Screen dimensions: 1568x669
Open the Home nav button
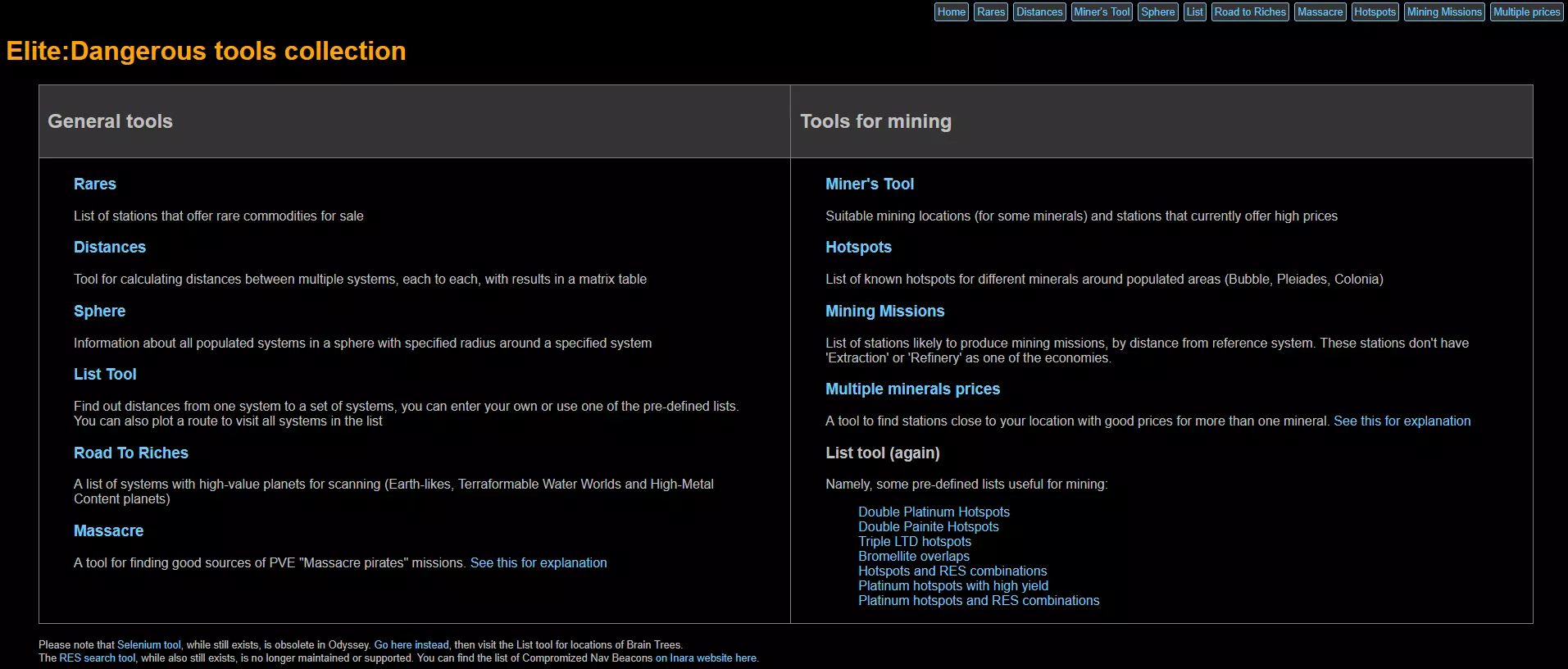(951, 11)
